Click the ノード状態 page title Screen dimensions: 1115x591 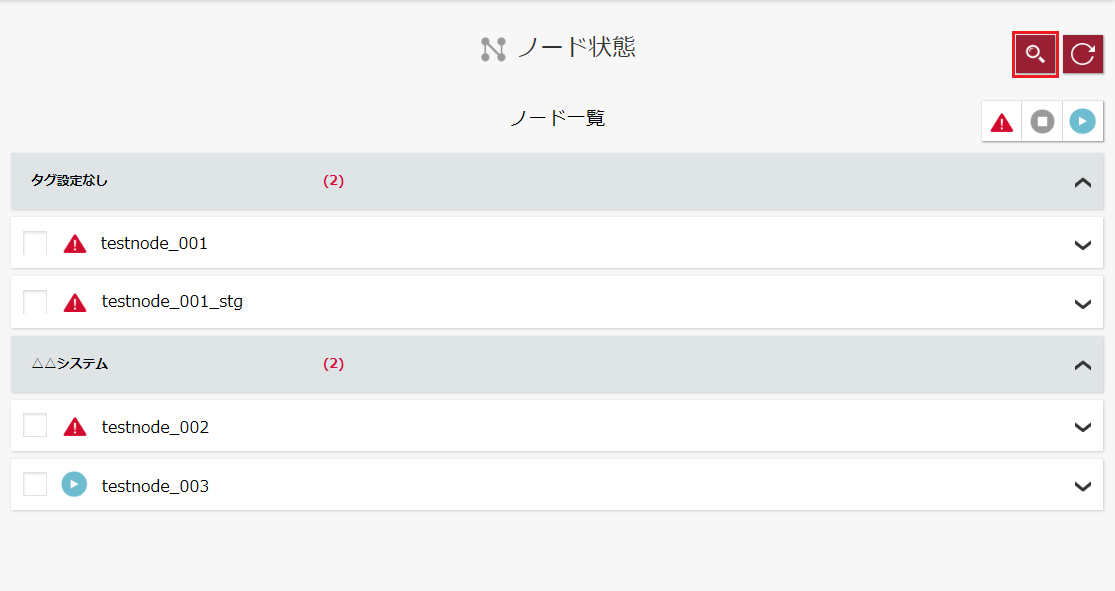click(576, 48)
